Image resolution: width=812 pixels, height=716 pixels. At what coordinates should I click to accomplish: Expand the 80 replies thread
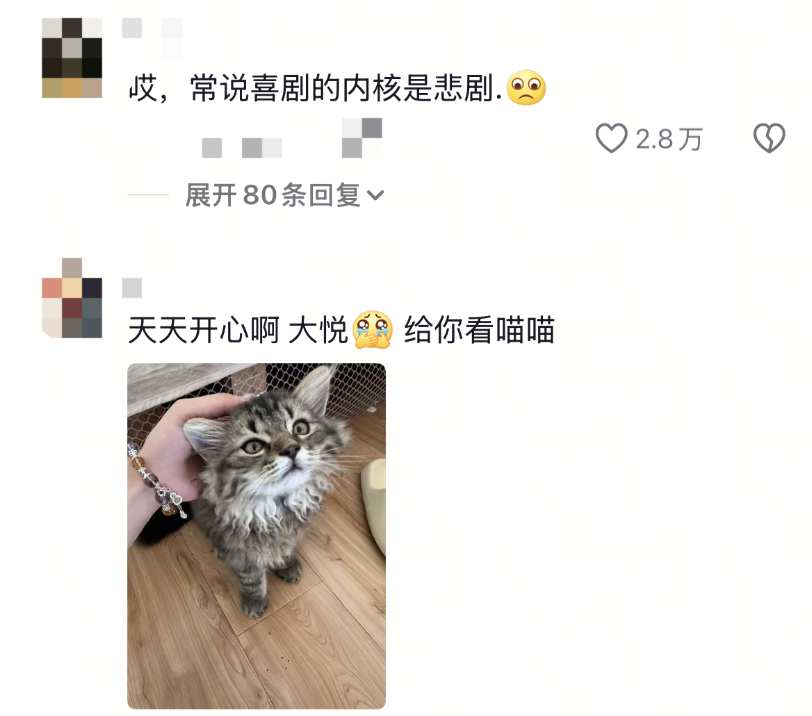(x=284, y=195)
